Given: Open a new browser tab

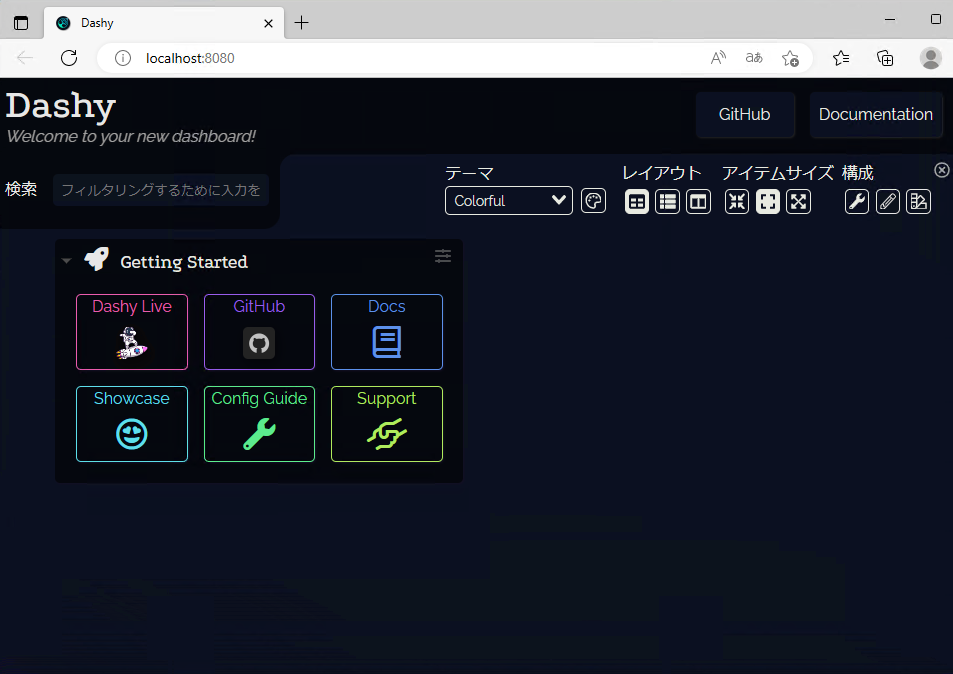Looking at the screenshot, I should pos(301,23).
